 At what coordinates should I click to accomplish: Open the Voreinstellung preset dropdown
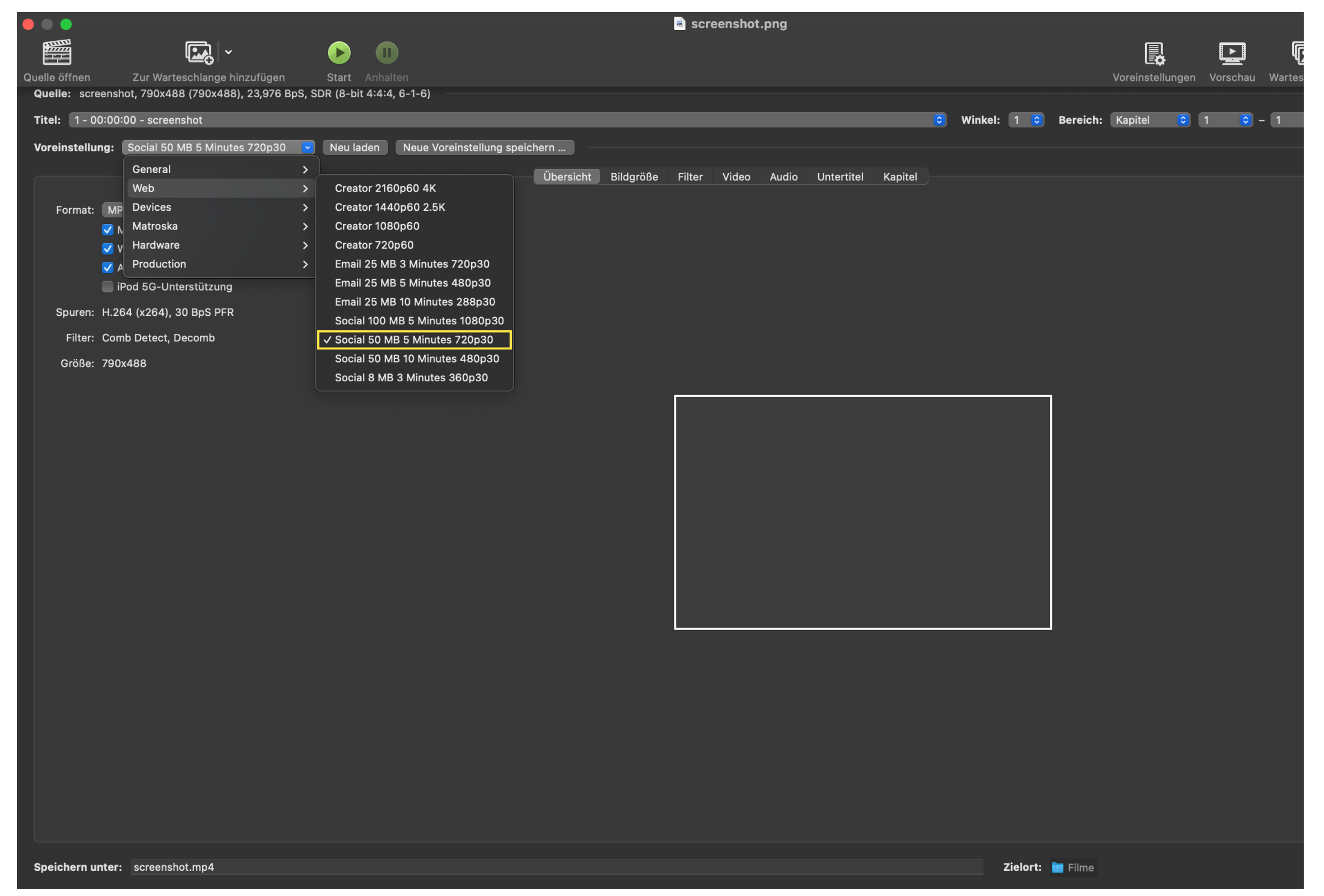[x=219, y=148]
